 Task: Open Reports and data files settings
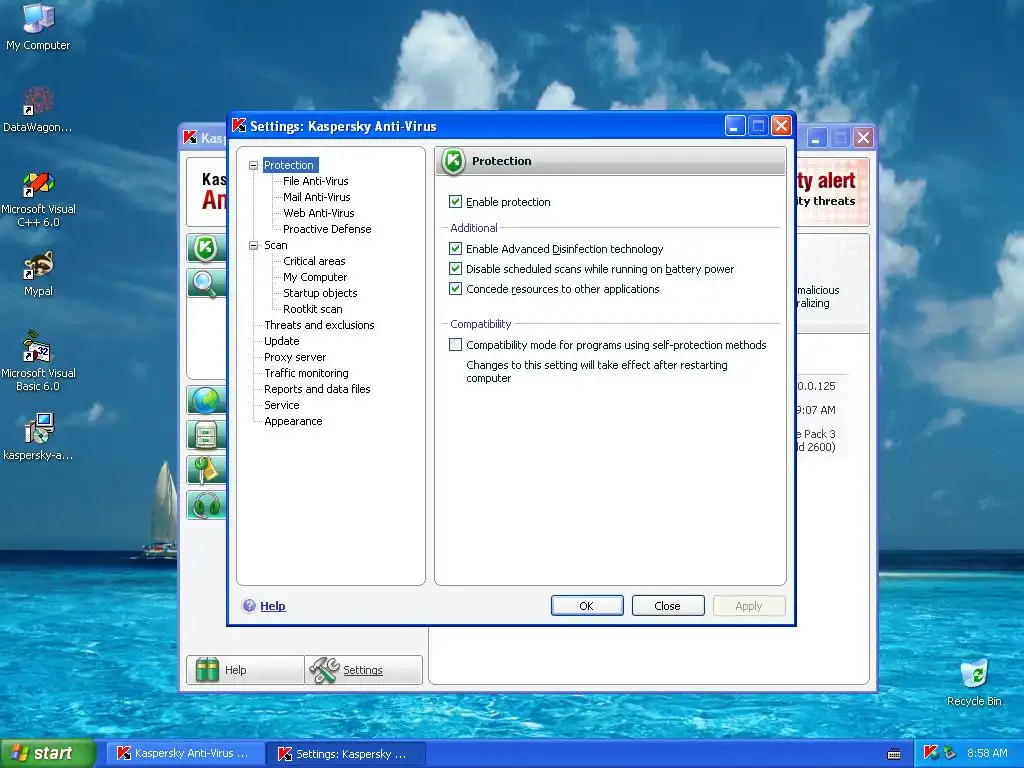(317, 389)
